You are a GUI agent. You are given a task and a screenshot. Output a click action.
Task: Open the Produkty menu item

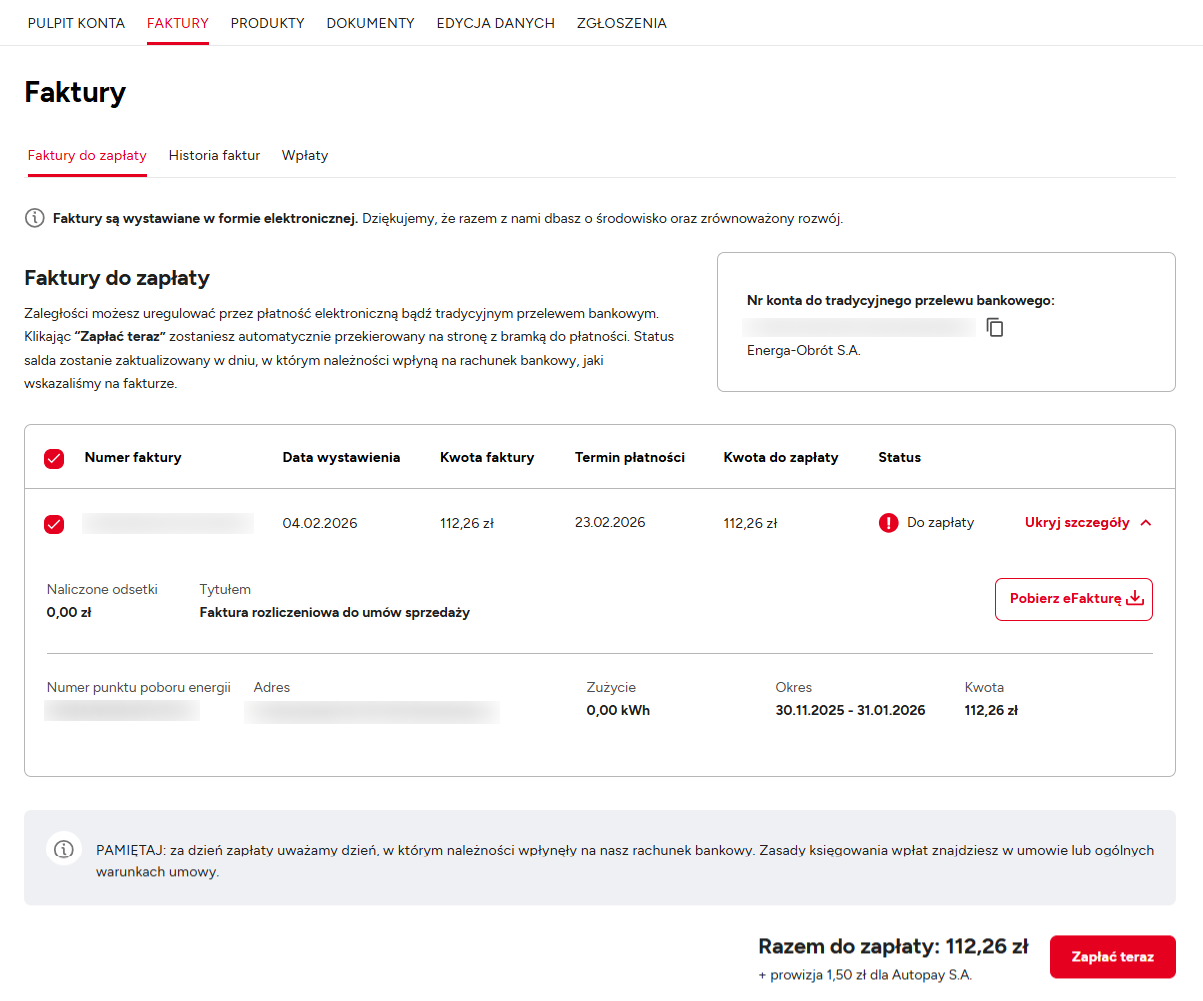pyautogui.click(x=267, y=23)
